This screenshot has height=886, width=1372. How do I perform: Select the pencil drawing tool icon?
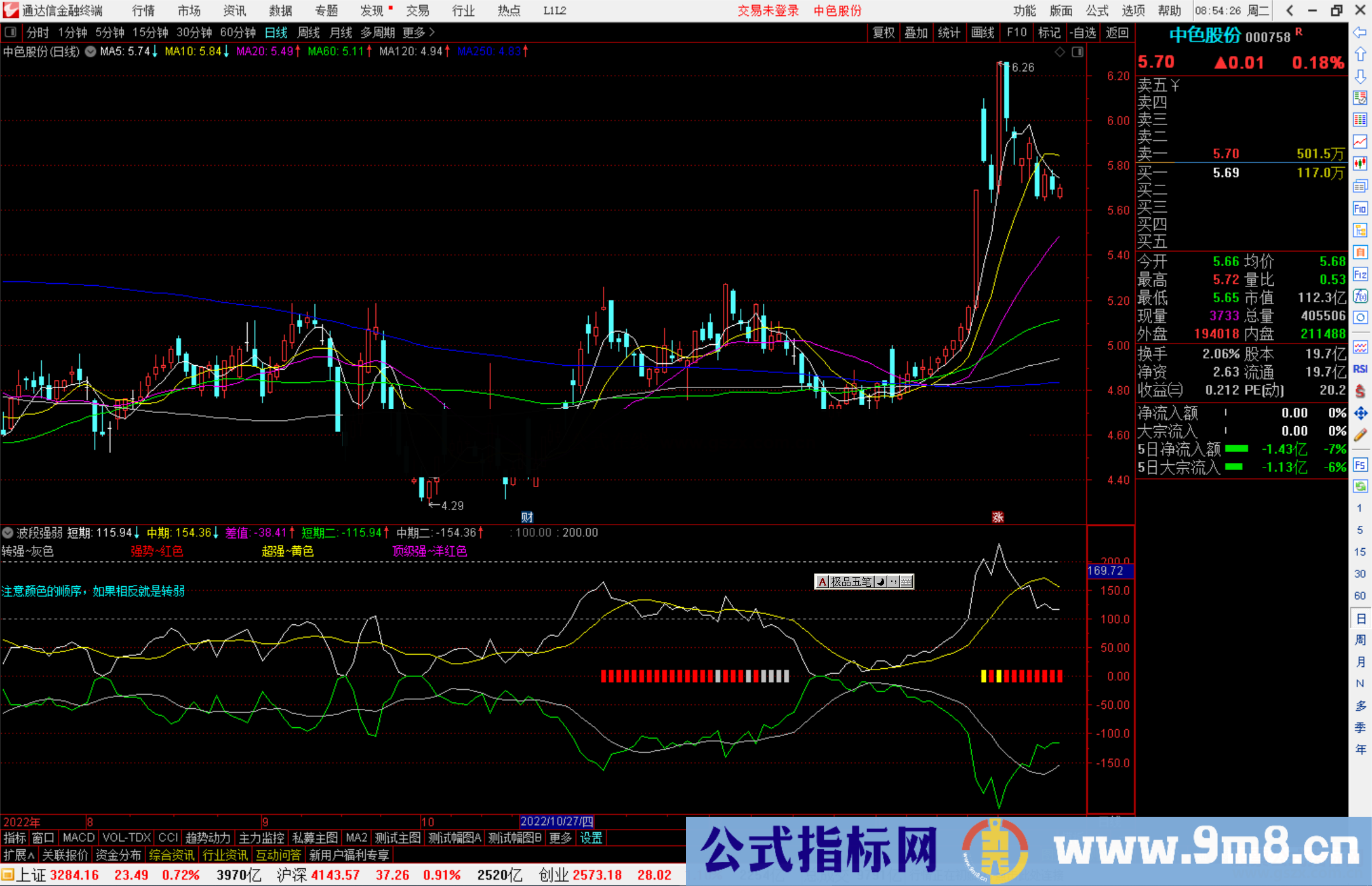(x=1360, y=436)
